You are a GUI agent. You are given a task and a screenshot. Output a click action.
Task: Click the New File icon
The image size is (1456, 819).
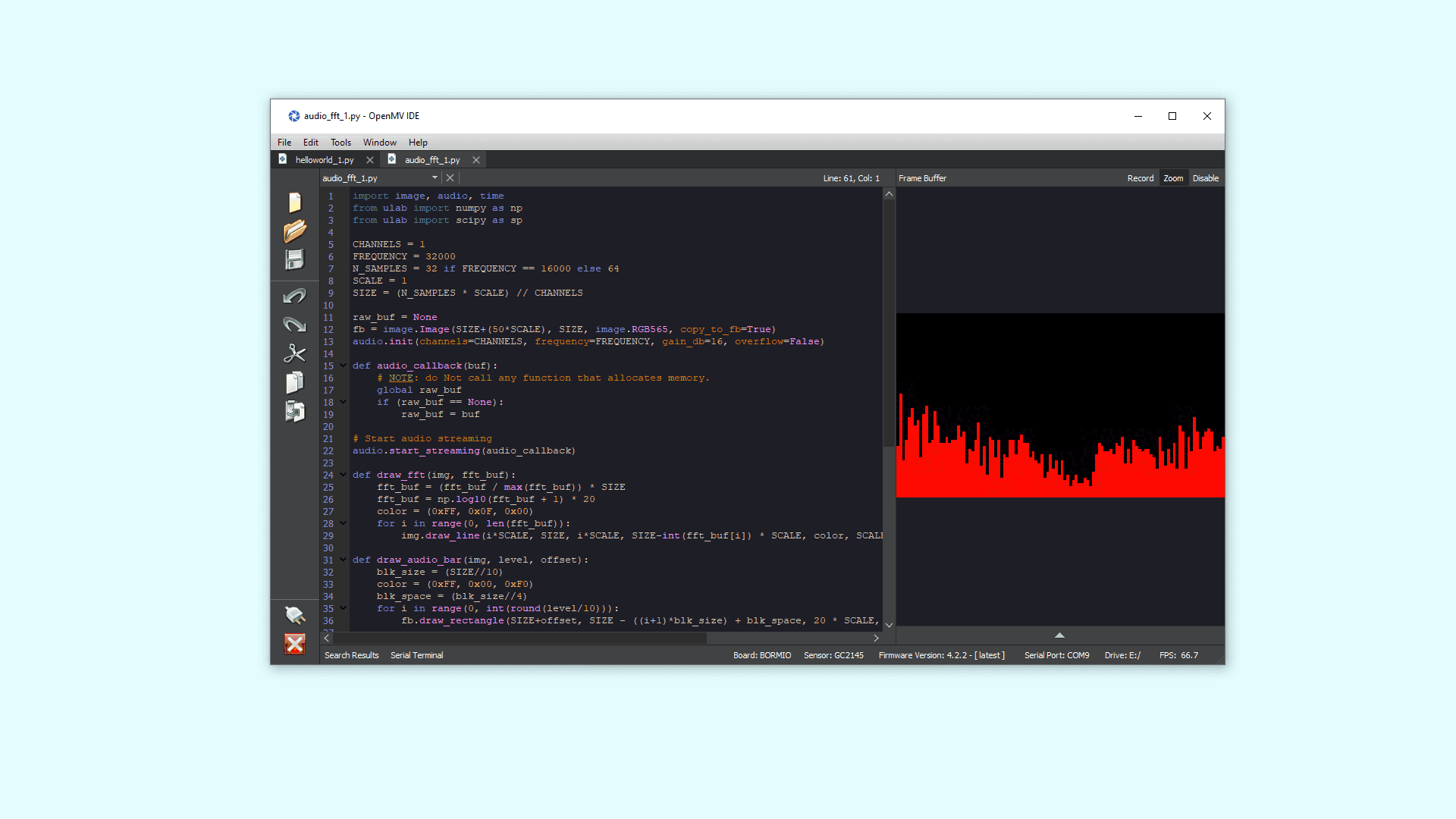(x=295, y=202)
